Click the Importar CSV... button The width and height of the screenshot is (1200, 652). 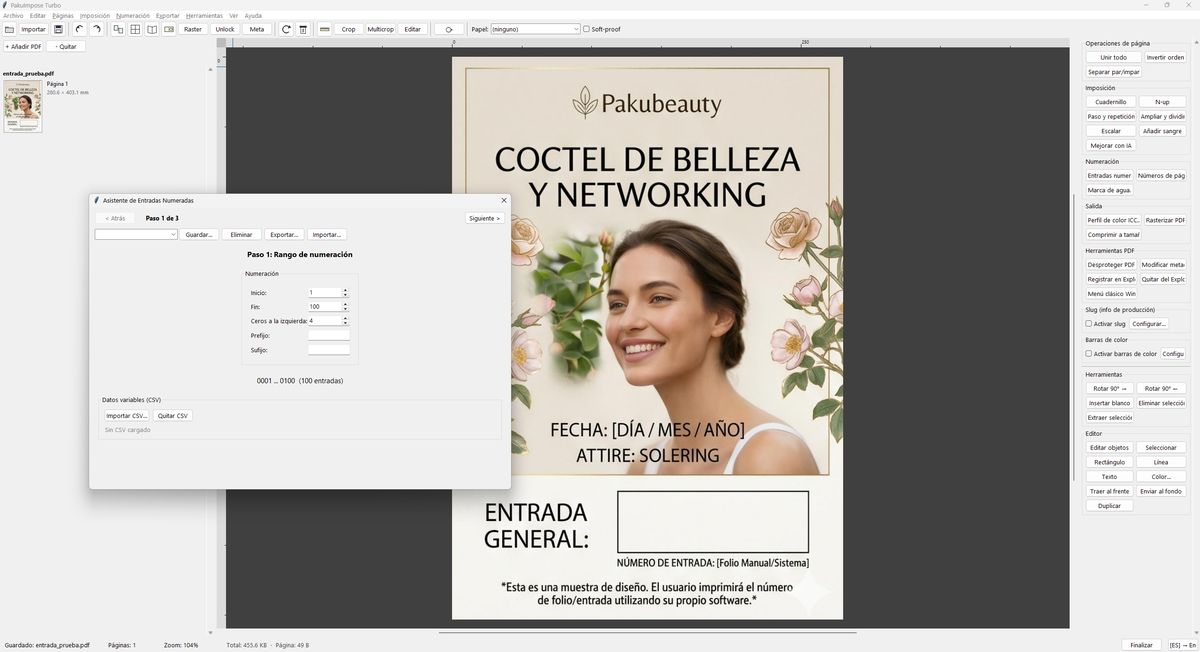coord(126,415)
